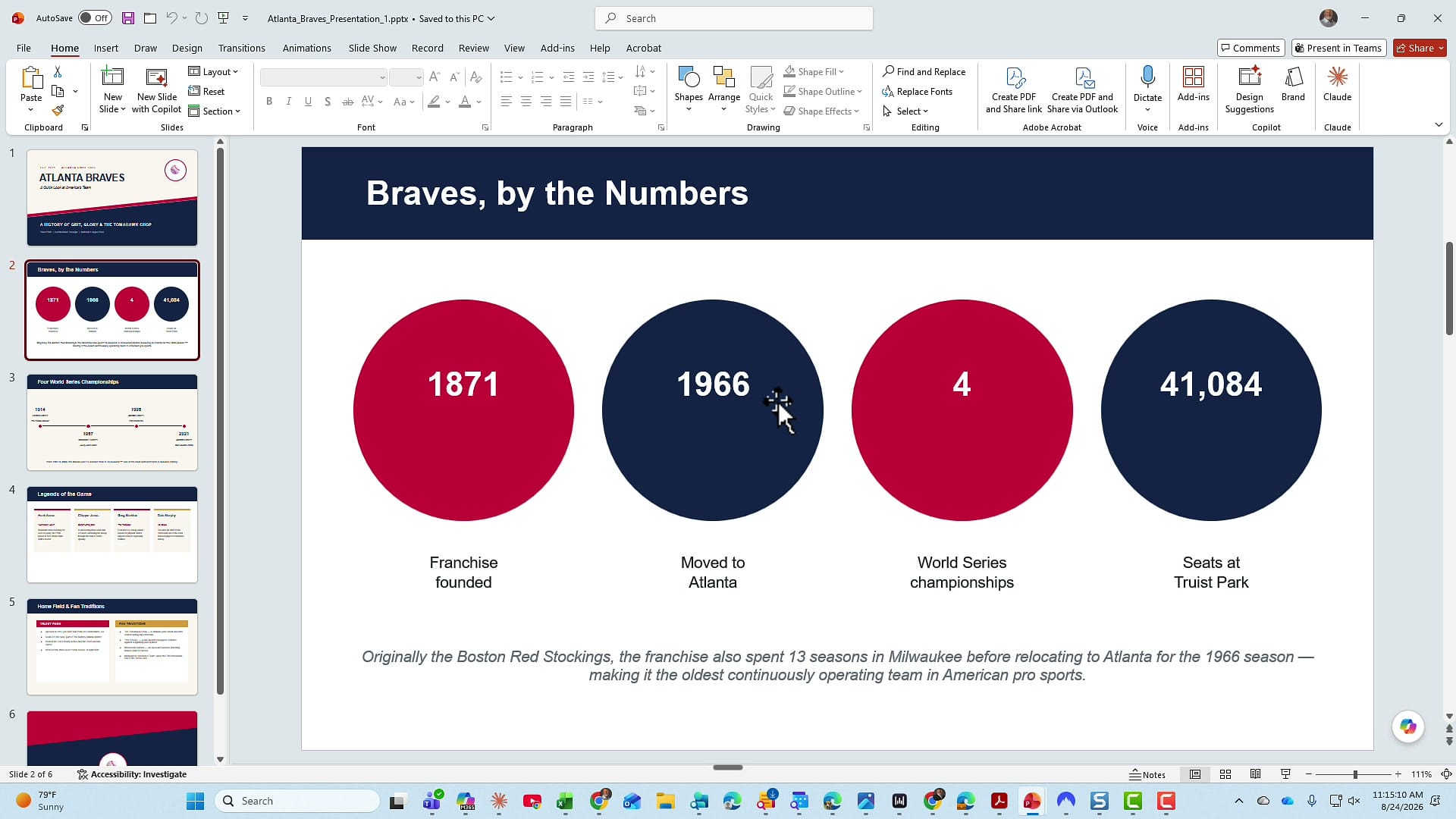Open the floating Copilot button on slide
Image resolution: width=1456 pixels, height=819 pixels.
coord(1408,726)
